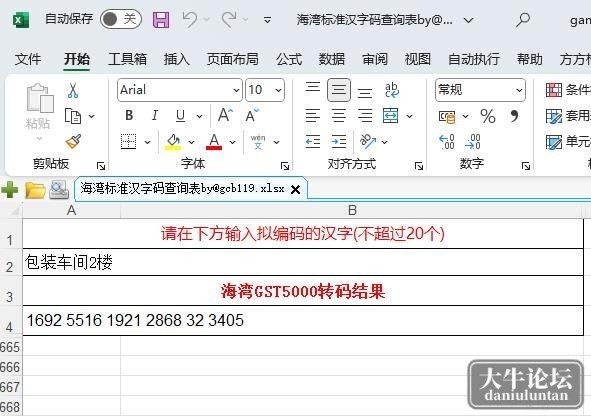Click the green plus new-tab icon
Viewport: 591px width, 416px height.
[9, 189]
